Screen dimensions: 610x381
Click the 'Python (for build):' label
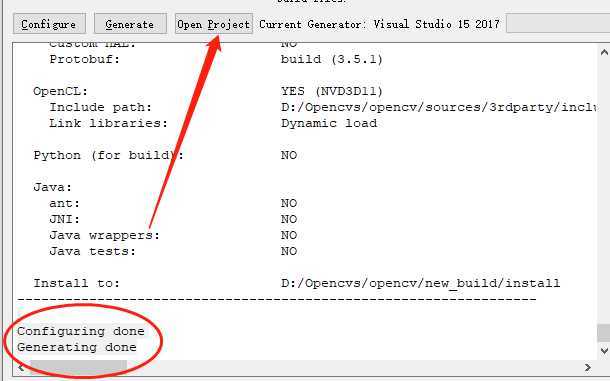point(108,155)
